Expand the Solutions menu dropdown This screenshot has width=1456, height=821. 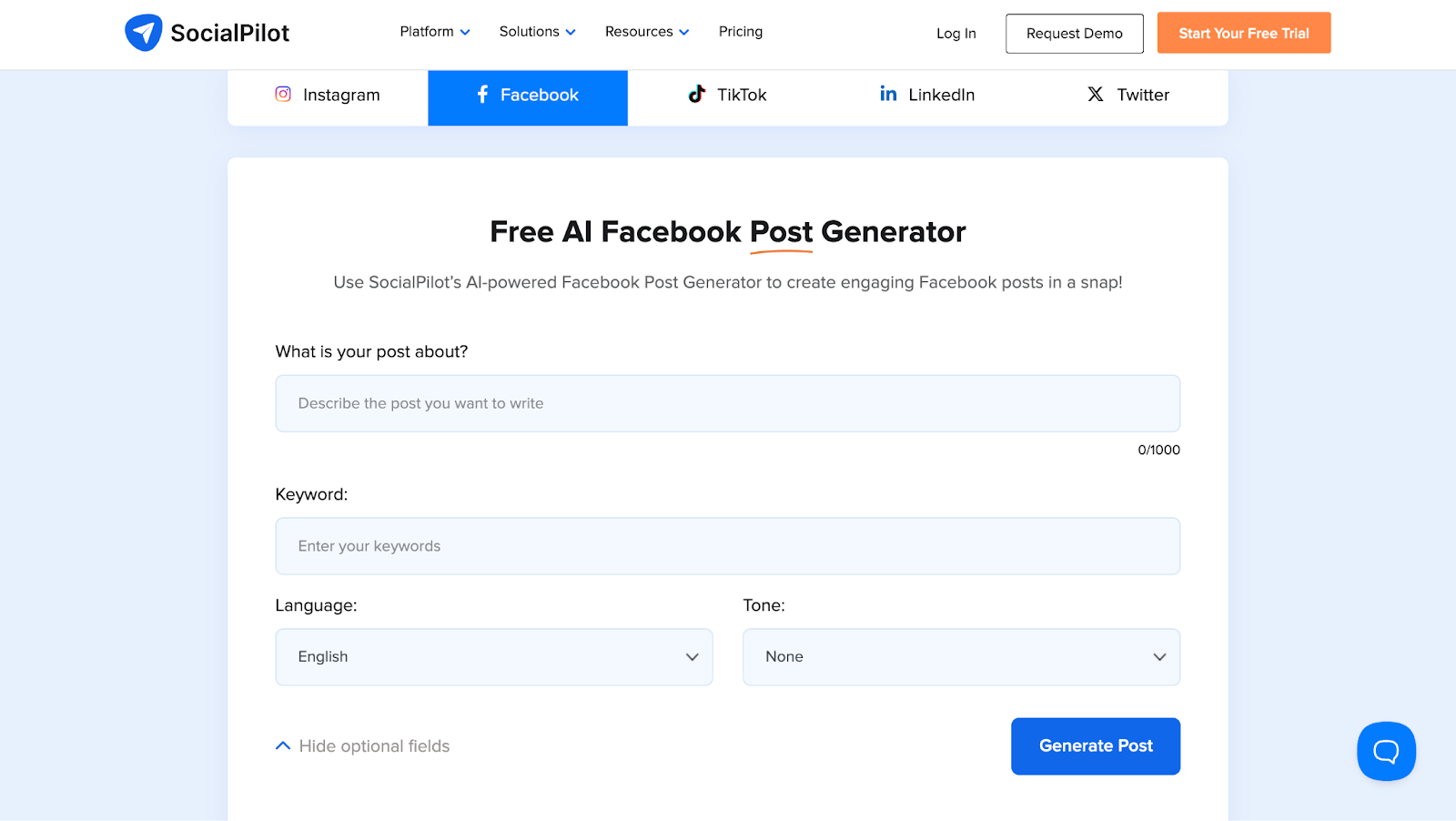point(537,32)
